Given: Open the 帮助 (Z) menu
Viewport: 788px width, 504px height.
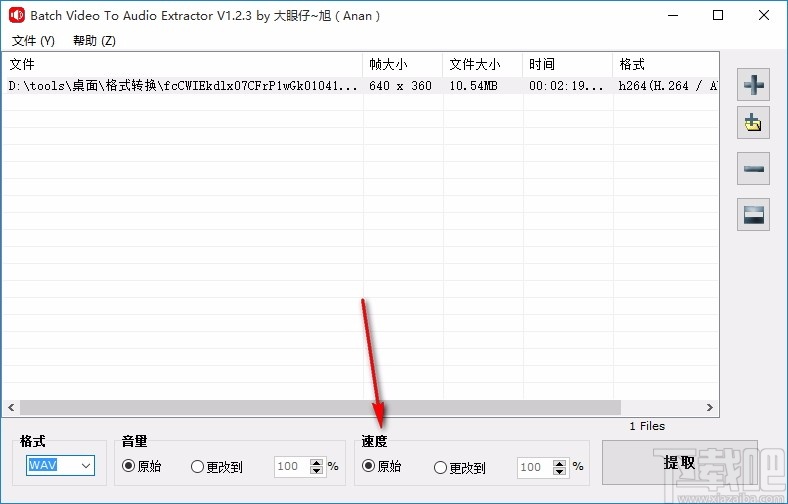Looking at the screenshot, I should [94, 41].
